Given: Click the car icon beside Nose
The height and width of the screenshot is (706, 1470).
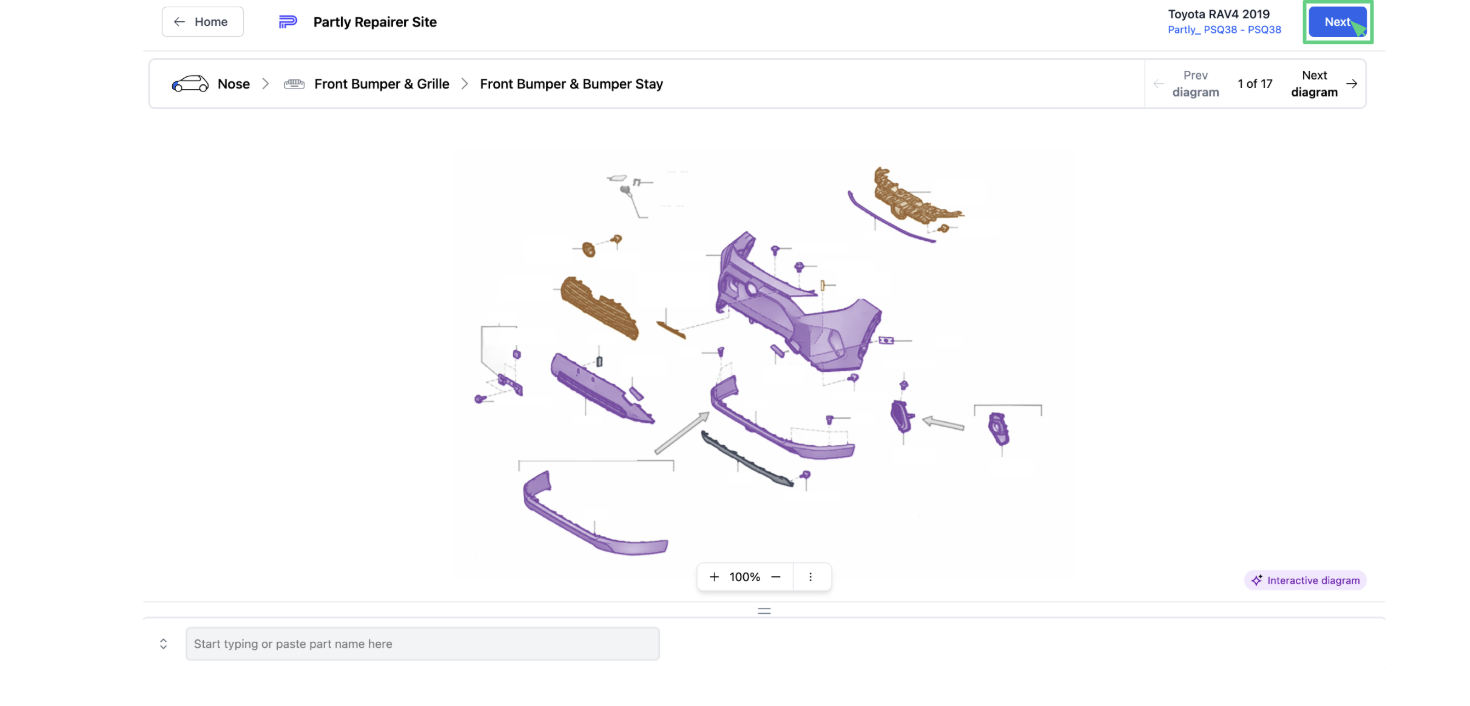Looking at the screenshot, I should tap(190, 84).
